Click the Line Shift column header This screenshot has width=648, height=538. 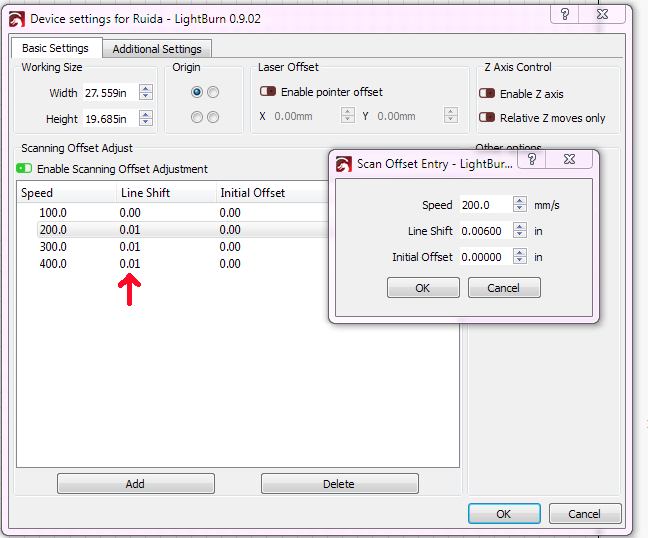pyautogui.click(x=167, y=193)
